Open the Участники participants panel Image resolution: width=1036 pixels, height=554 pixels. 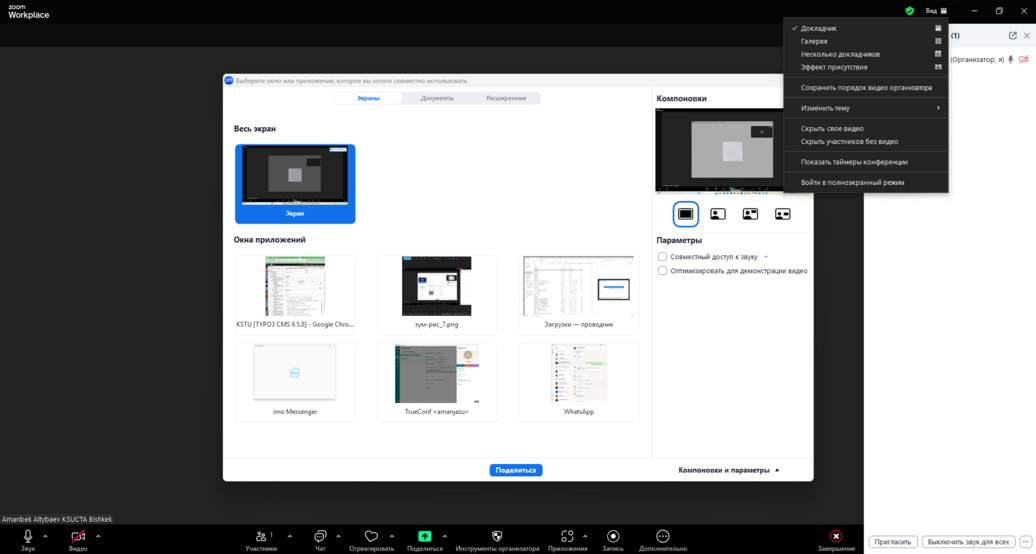click(x=261, y=537)
